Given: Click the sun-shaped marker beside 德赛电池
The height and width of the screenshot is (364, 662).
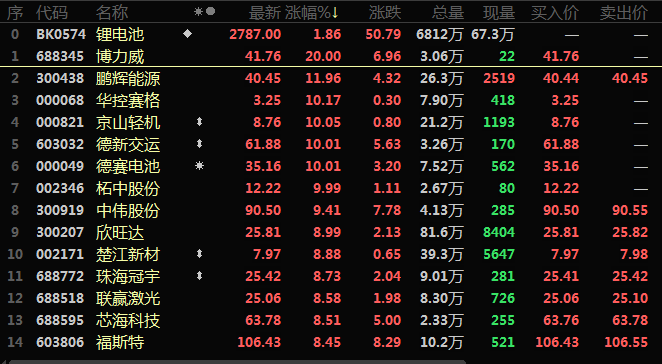Looking at the screenshot, I should pyautogui.click(x=199, y=166).
